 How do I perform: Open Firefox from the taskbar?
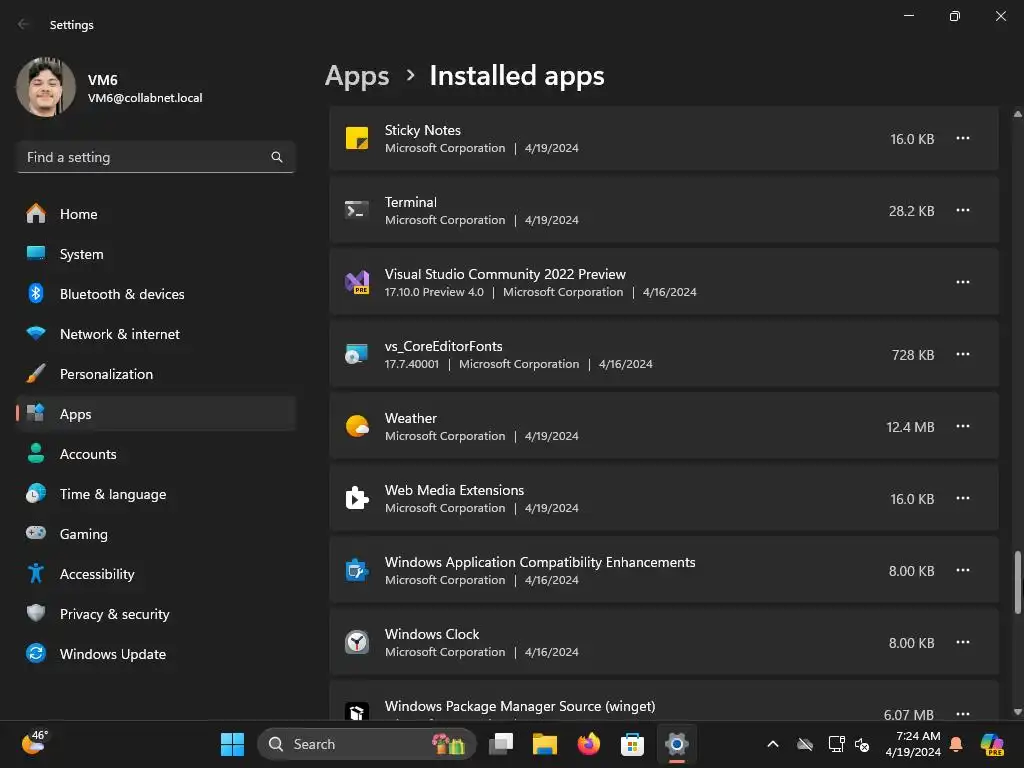coord(588,744)
